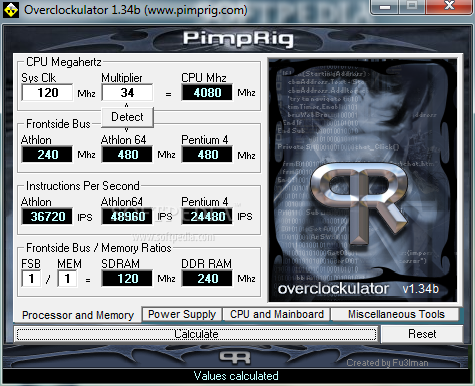Click the CPU Mhz result 4080
The width and height of the screenshot is (475, 386).
point(207,92)
